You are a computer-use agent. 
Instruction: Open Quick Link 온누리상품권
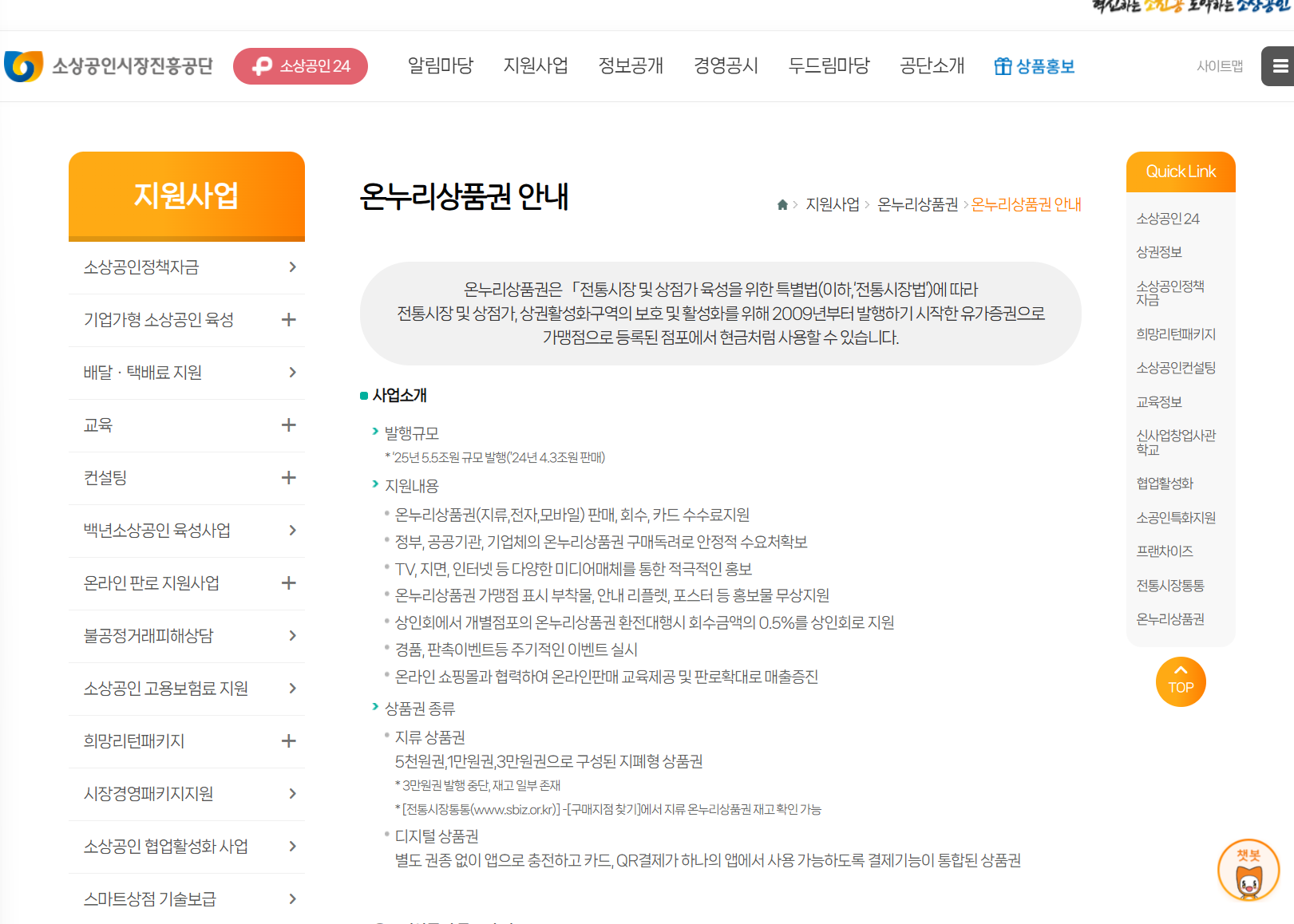(x=1170, y=619)
